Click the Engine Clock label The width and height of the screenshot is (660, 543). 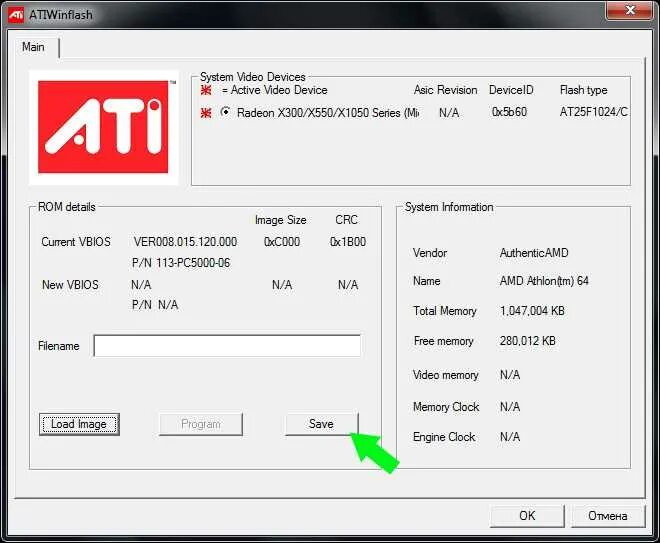pos(444,437)
